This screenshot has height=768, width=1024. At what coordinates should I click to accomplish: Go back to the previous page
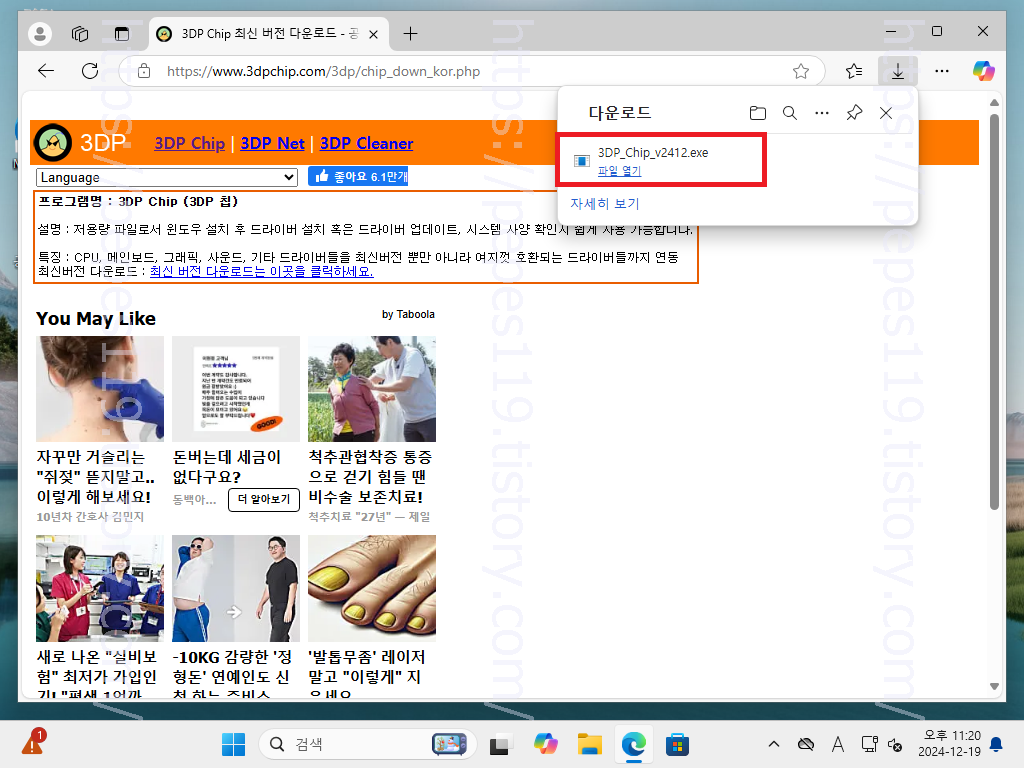(x=46, y=71)
